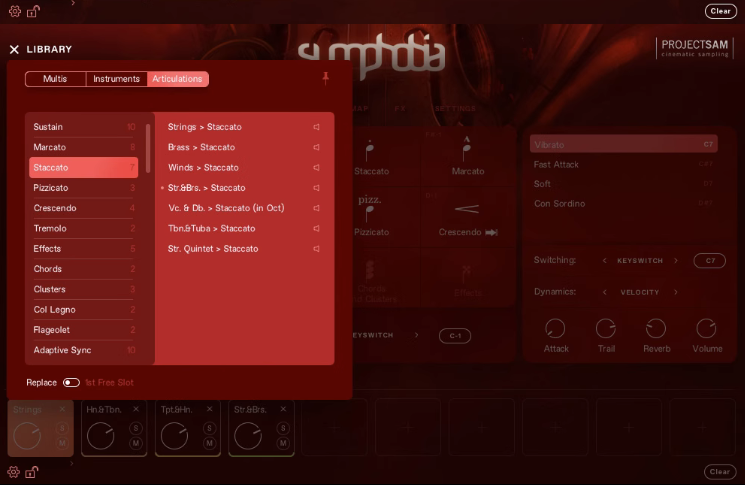Solo the Strings slot
Viewport: 745px width, 485px height.
[62, 428]
